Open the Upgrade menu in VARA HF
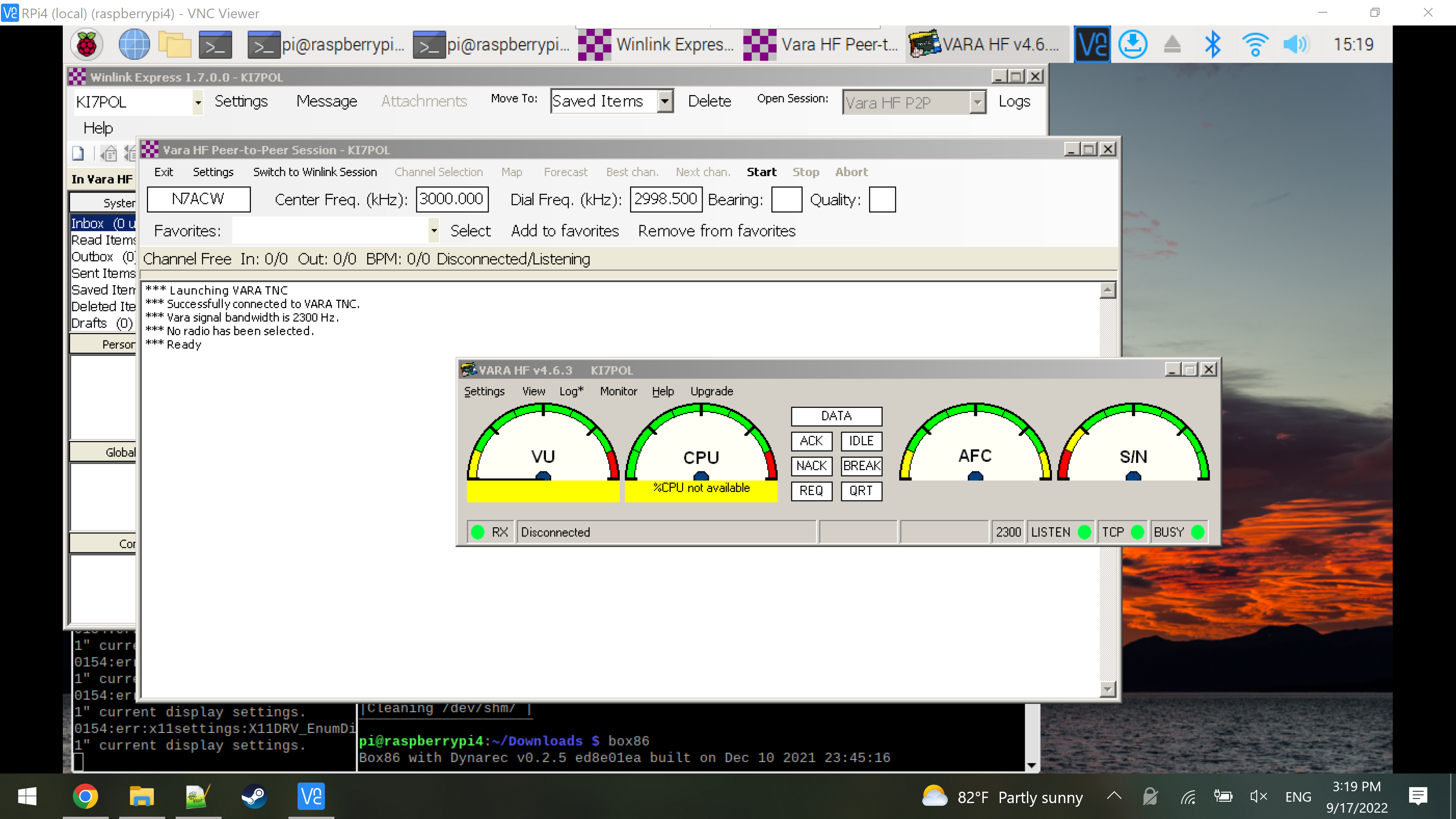 click(x=712, y=391)
